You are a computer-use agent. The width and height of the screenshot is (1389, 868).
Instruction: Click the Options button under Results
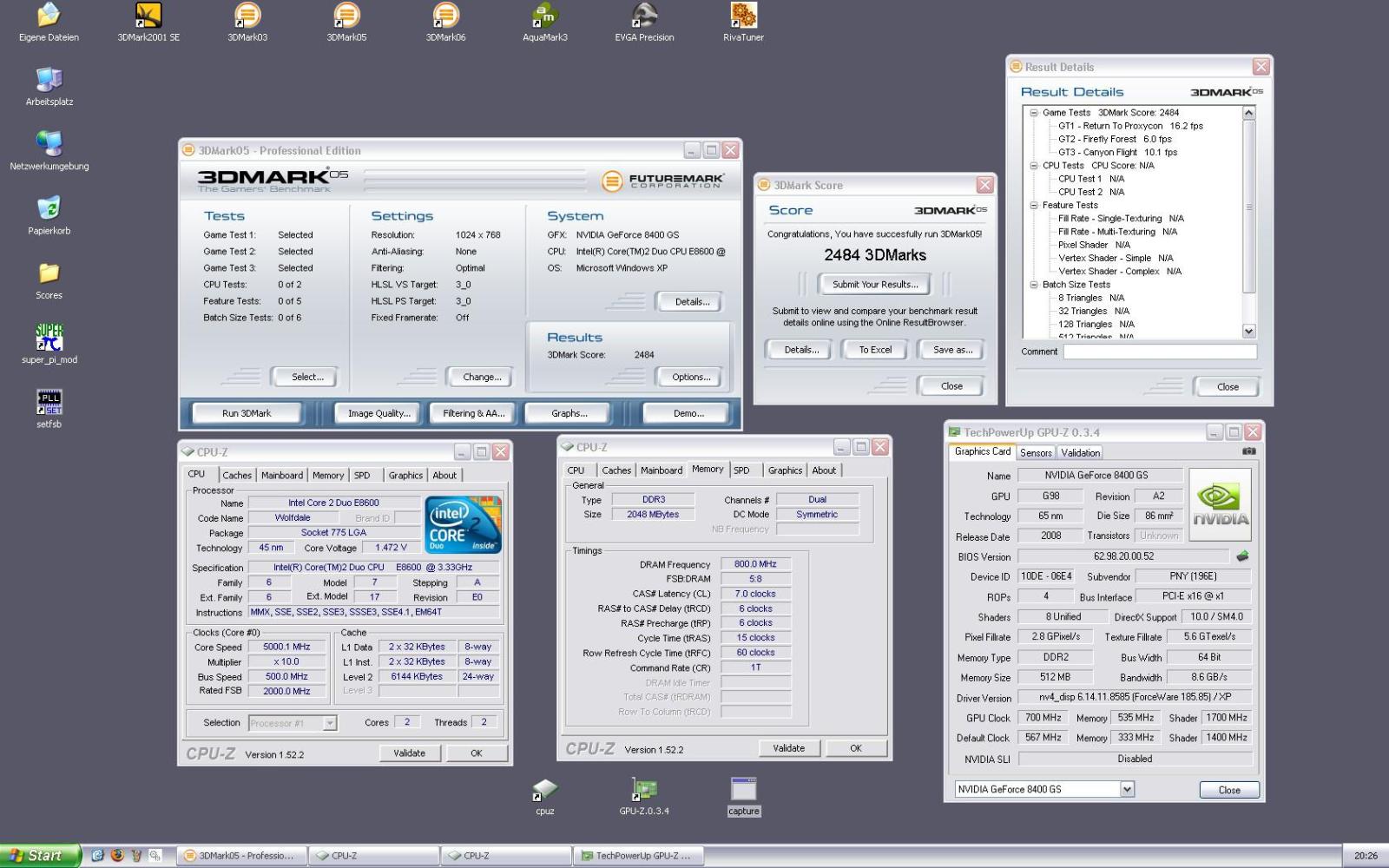691,377
